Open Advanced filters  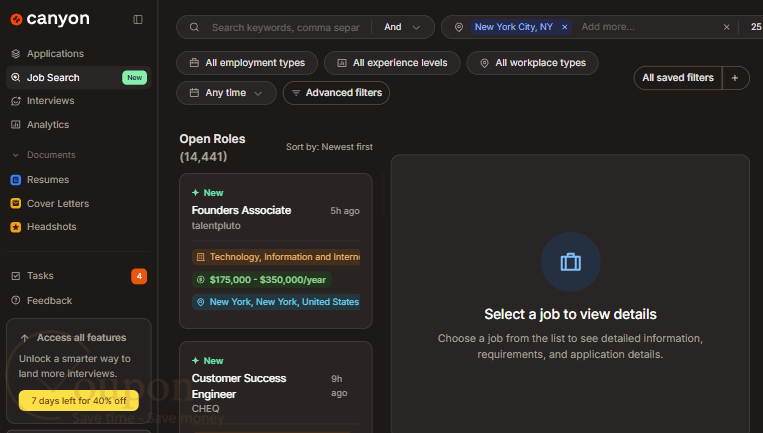tap(336, 93)
